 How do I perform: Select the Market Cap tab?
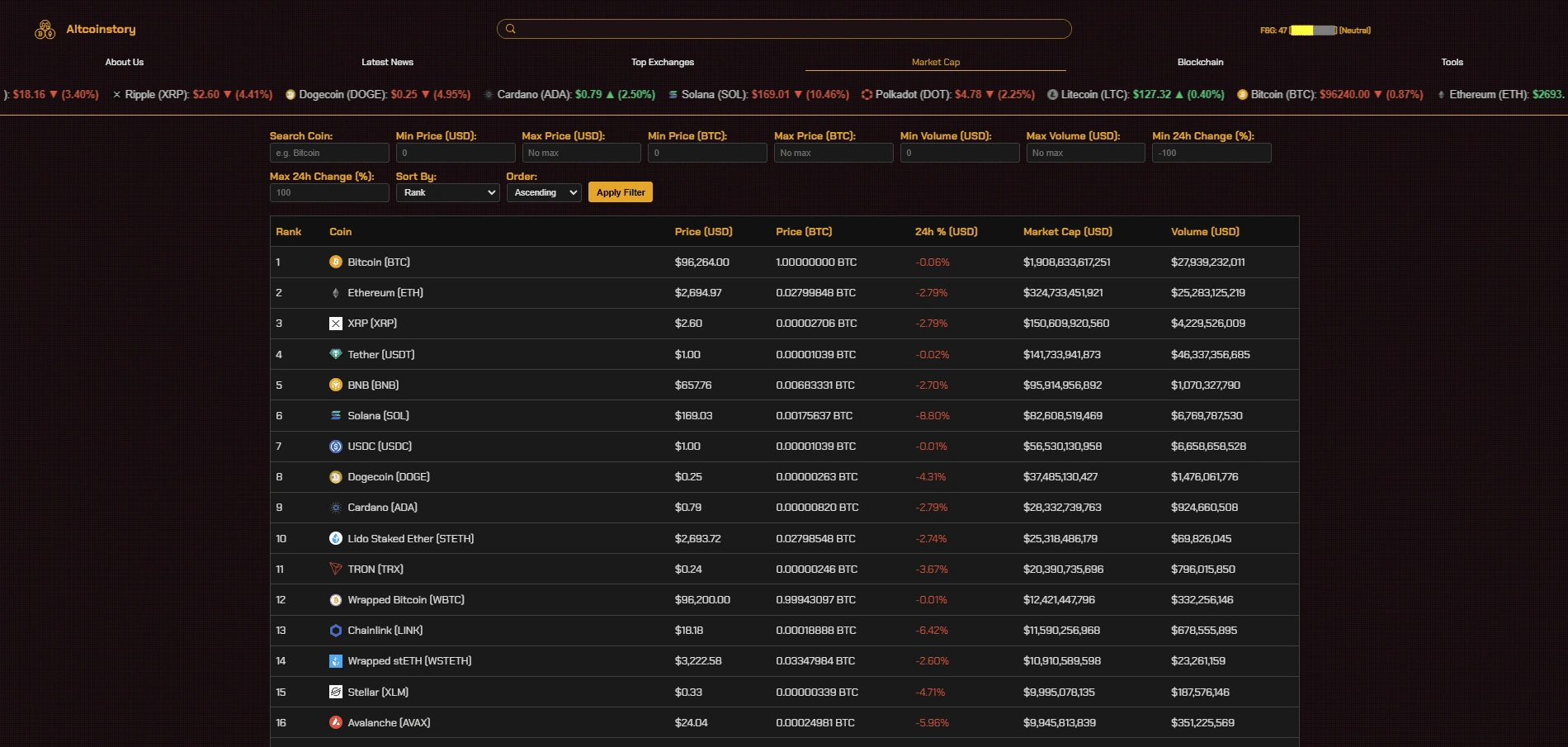936,62
